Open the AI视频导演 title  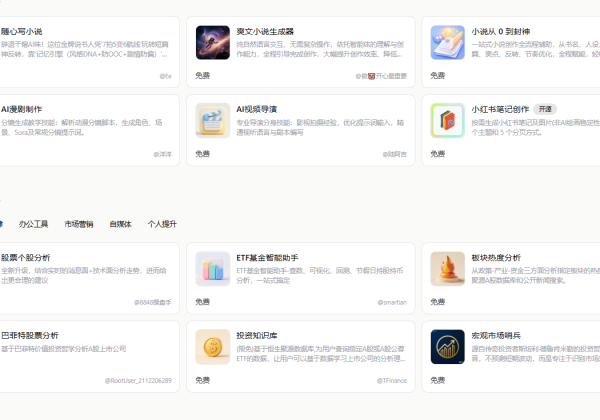pyautogui.click(x=256, y=109)
